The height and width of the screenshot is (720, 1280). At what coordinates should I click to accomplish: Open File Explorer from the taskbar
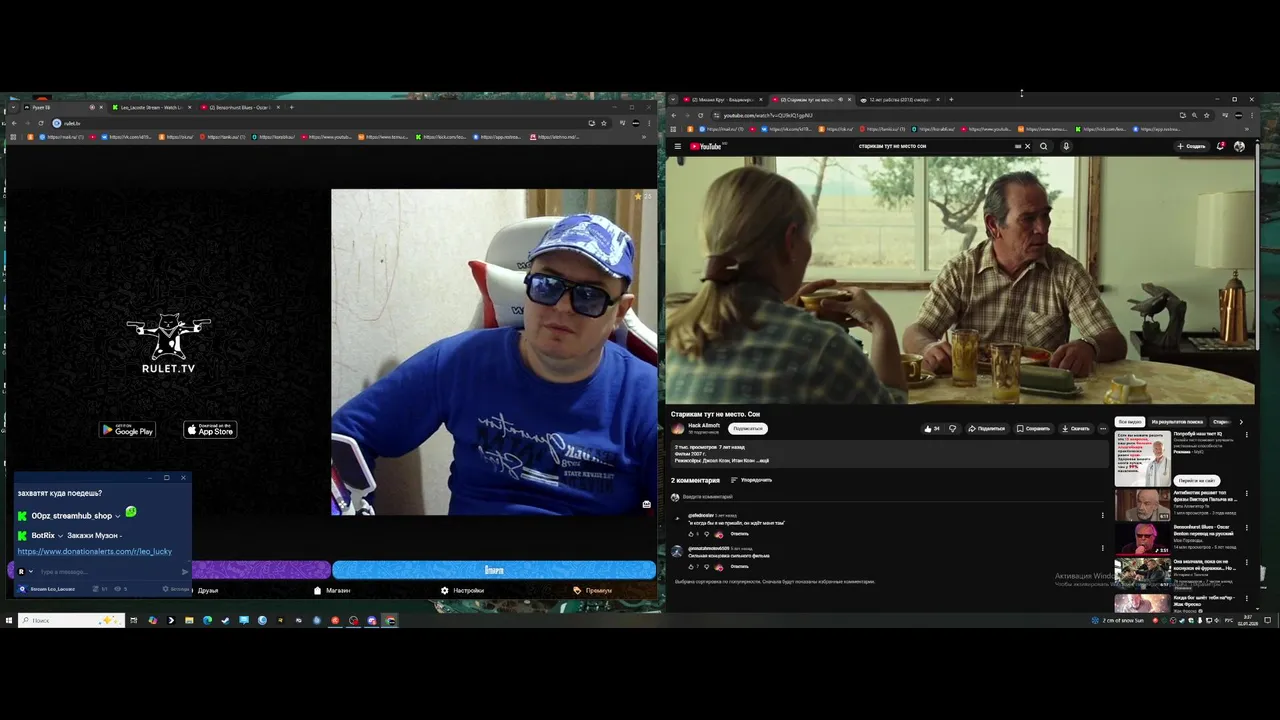click(189, 620)
